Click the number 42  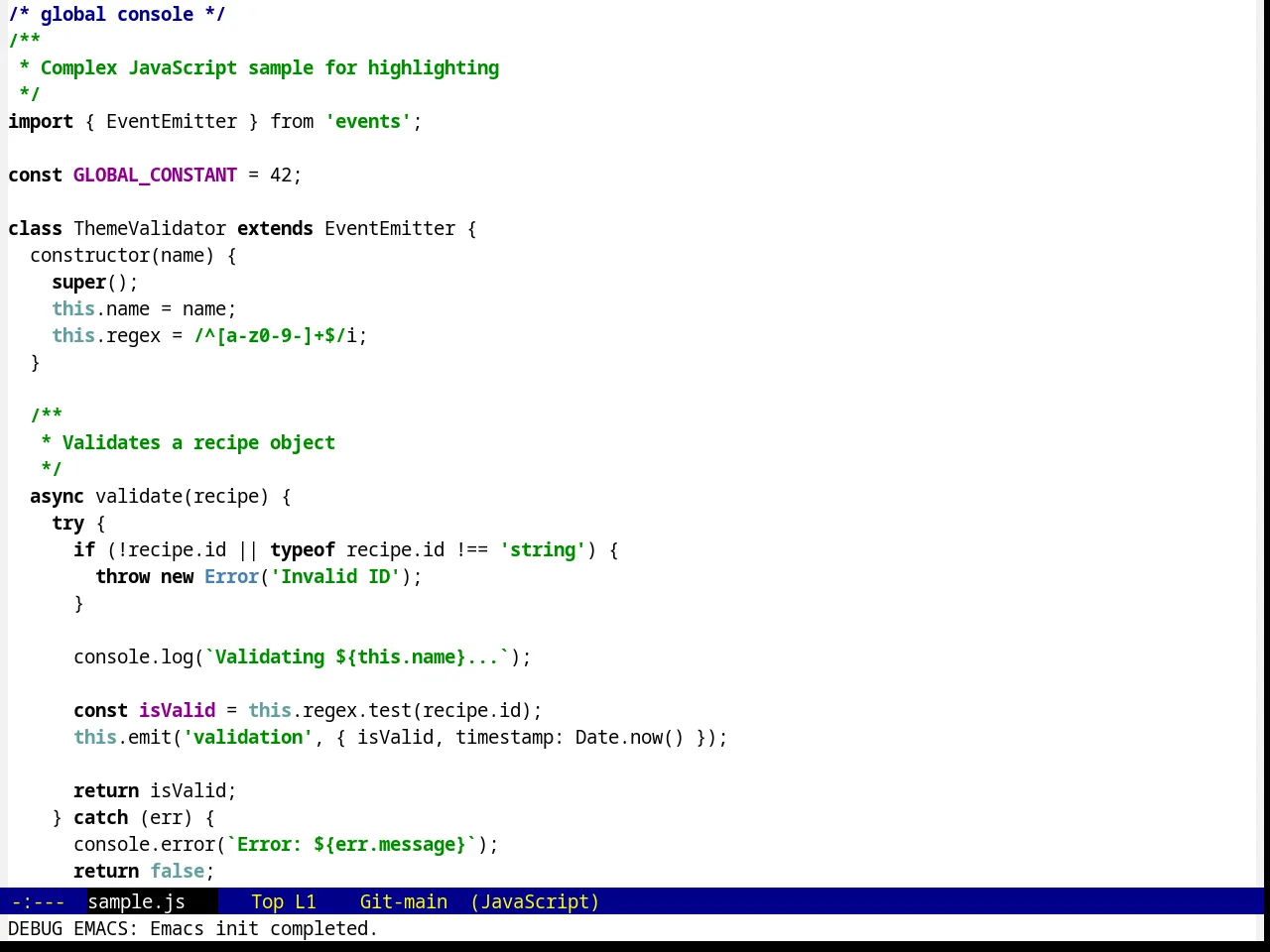(x=281, y=175)
